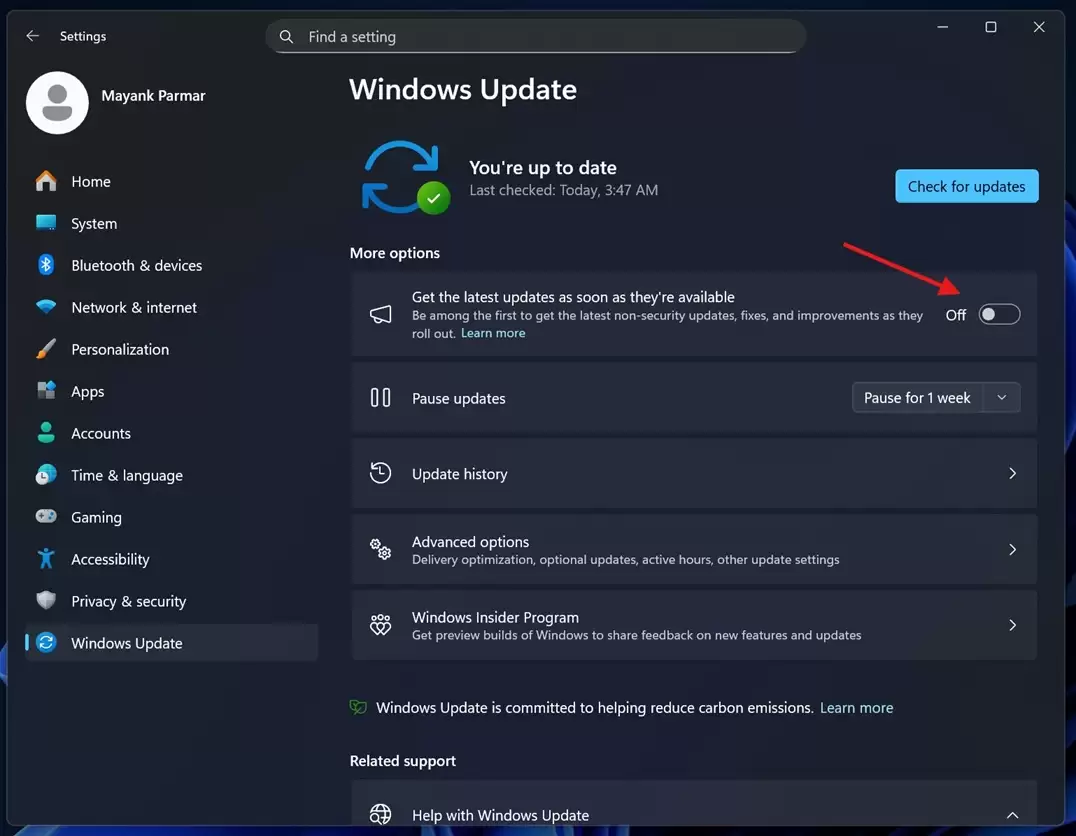Enable getting latest updates as soon as available
1076x836 pixels.
tap(999, 314)
